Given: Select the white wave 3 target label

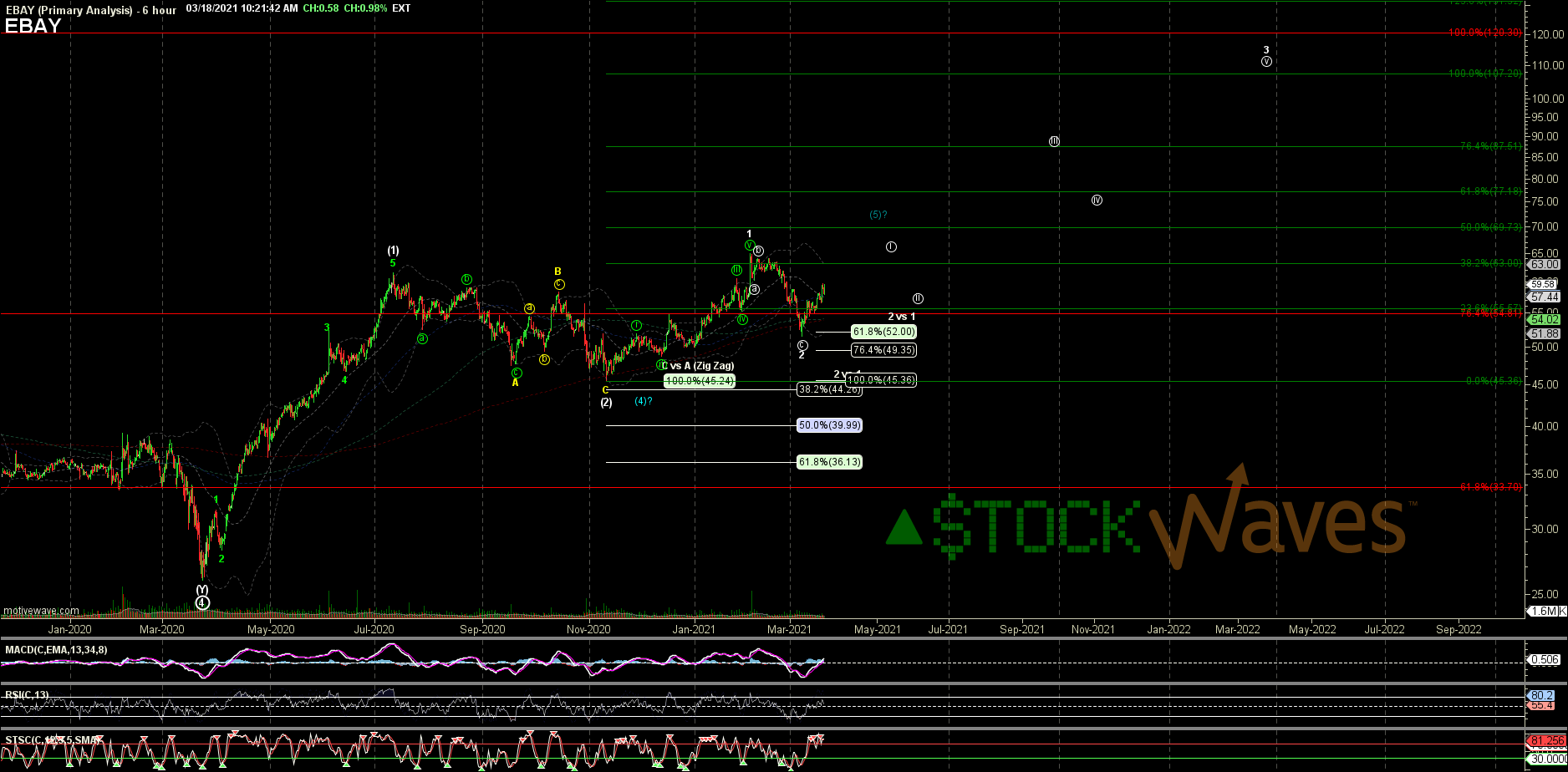Looking at the screenshot, I should tap(1266, 50).
